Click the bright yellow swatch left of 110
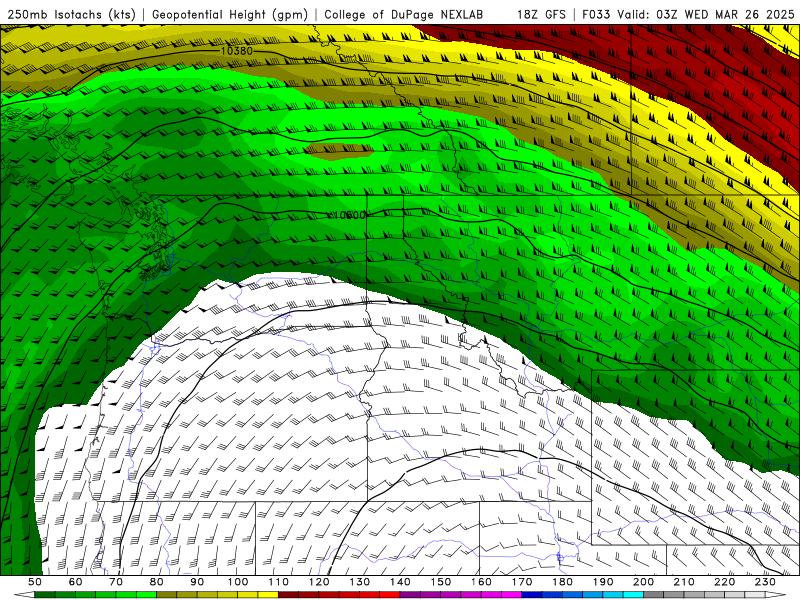Screen dimensions: 800x600 268,595
